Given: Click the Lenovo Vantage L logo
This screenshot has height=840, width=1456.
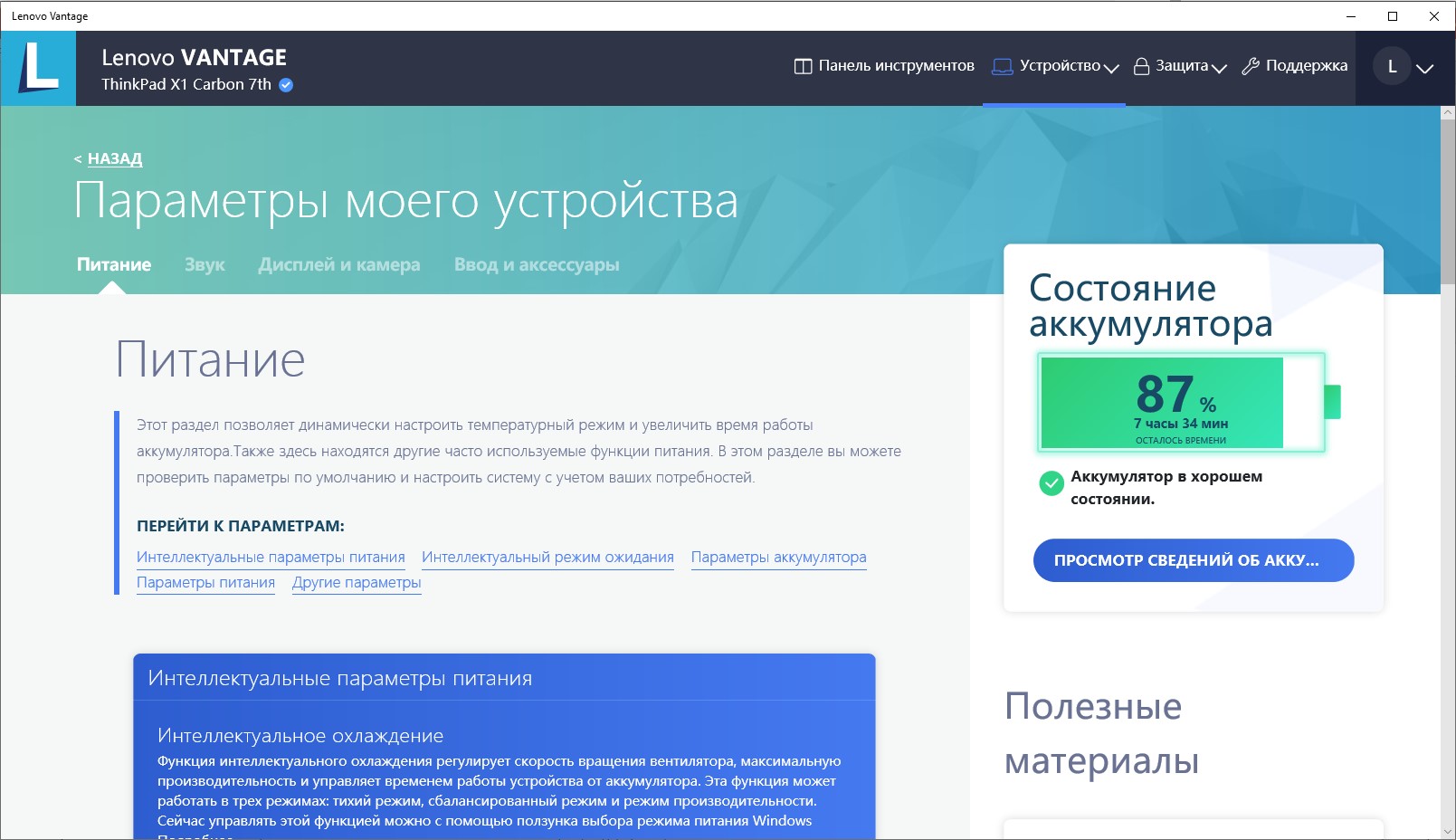Looking at the screenshot, I should (x=38, y=68).
